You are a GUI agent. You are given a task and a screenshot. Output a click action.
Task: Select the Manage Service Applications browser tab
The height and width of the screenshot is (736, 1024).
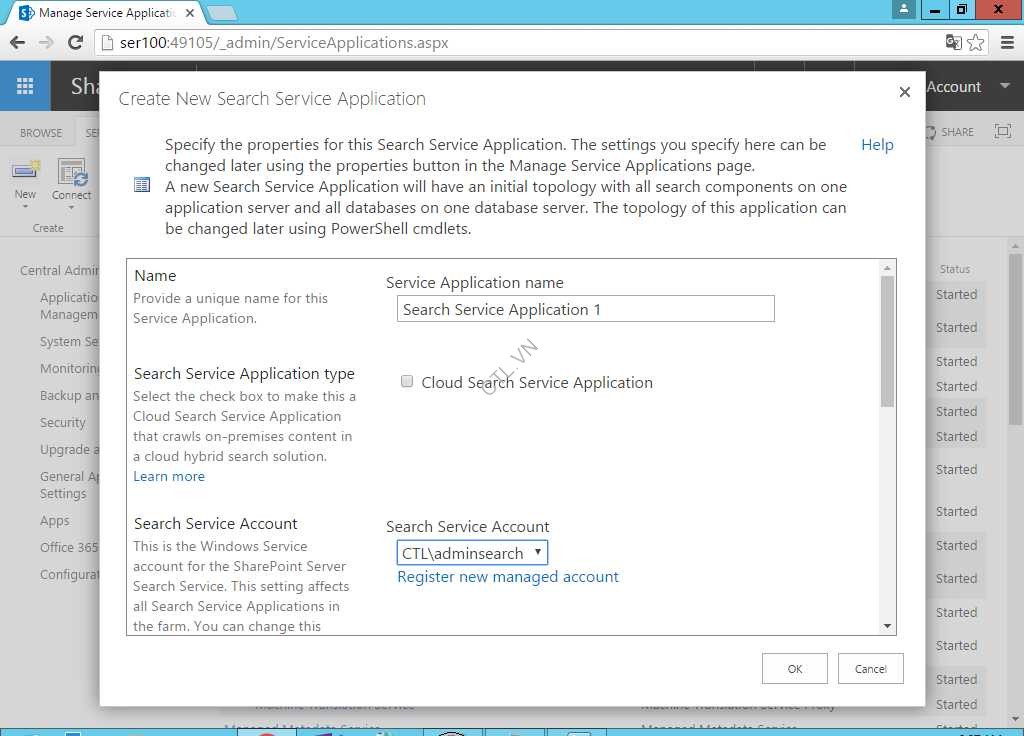click(100, 13)
